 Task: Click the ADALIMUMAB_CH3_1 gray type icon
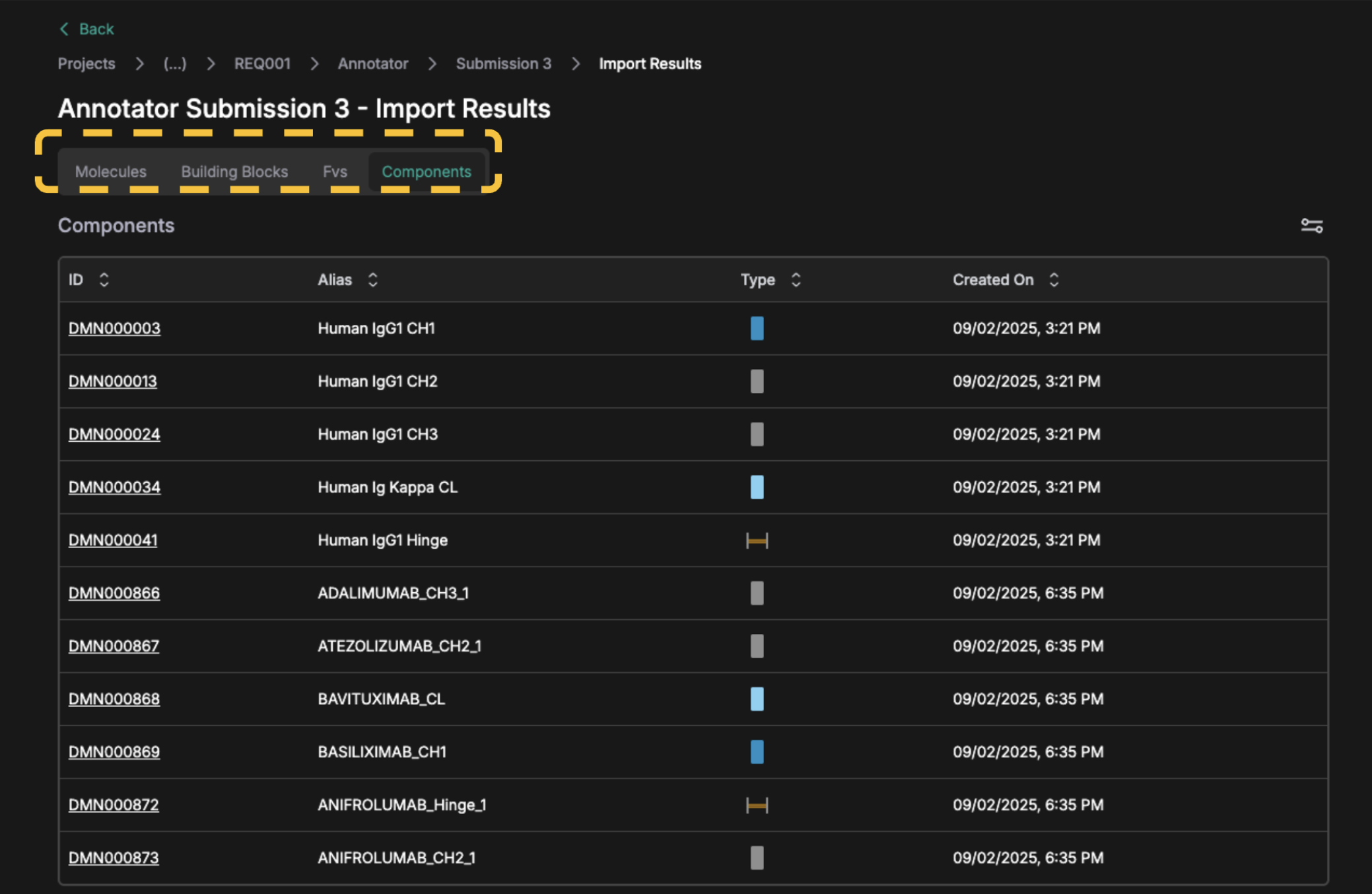tap(757, 593)
